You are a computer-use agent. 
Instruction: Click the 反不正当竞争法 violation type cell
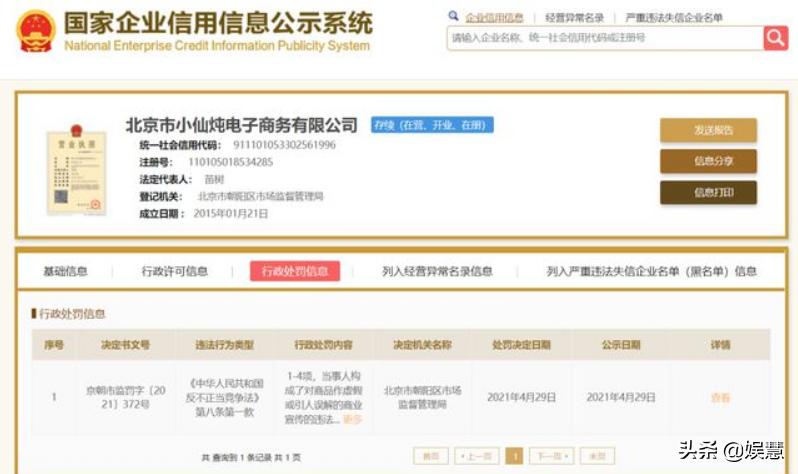224,398
